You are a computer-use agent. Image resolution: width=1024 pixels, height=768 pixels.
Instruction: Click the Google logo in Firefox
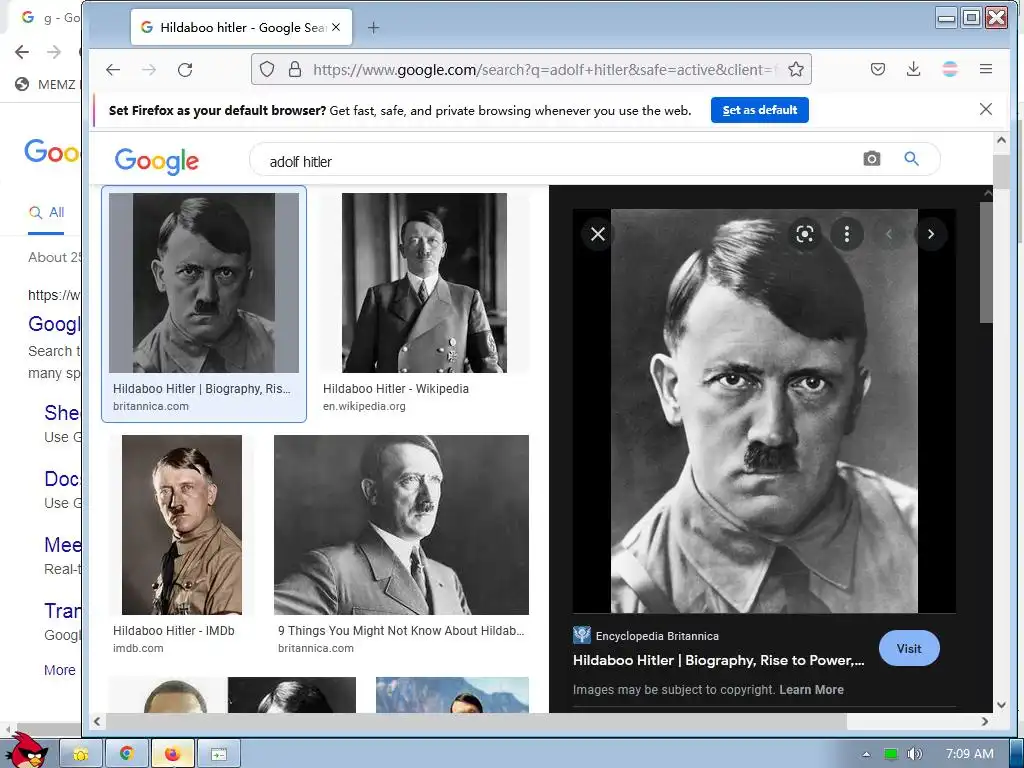point(157,160)
